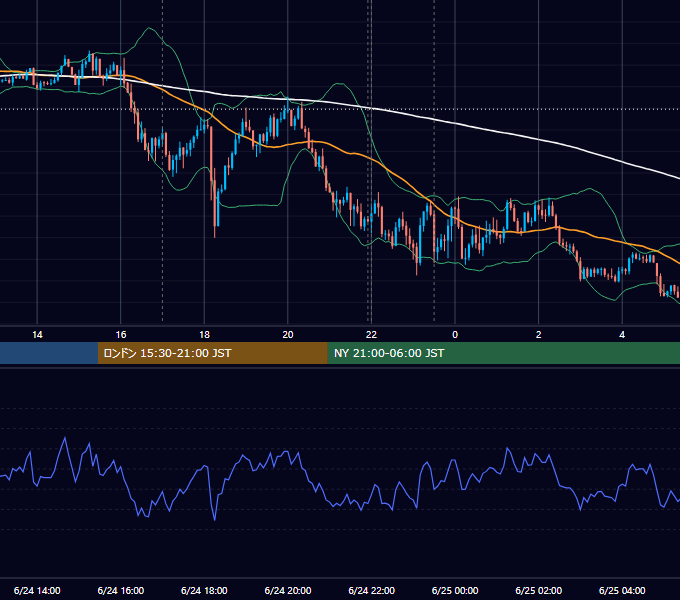Click the 16 hour axis label
This screenshot has width=680, height=600.
[121, 335]
